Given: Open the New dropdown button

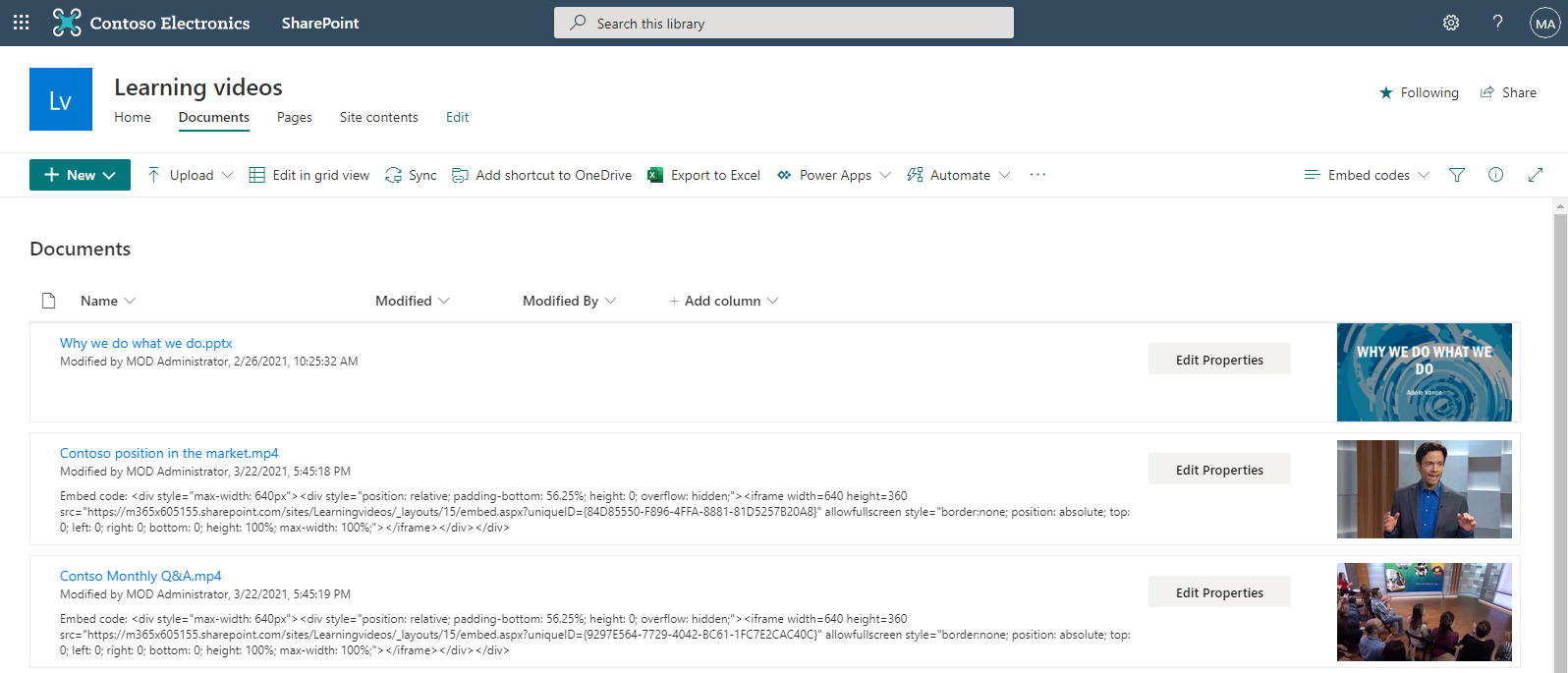Looking at the screenshot, I should 80,175.
